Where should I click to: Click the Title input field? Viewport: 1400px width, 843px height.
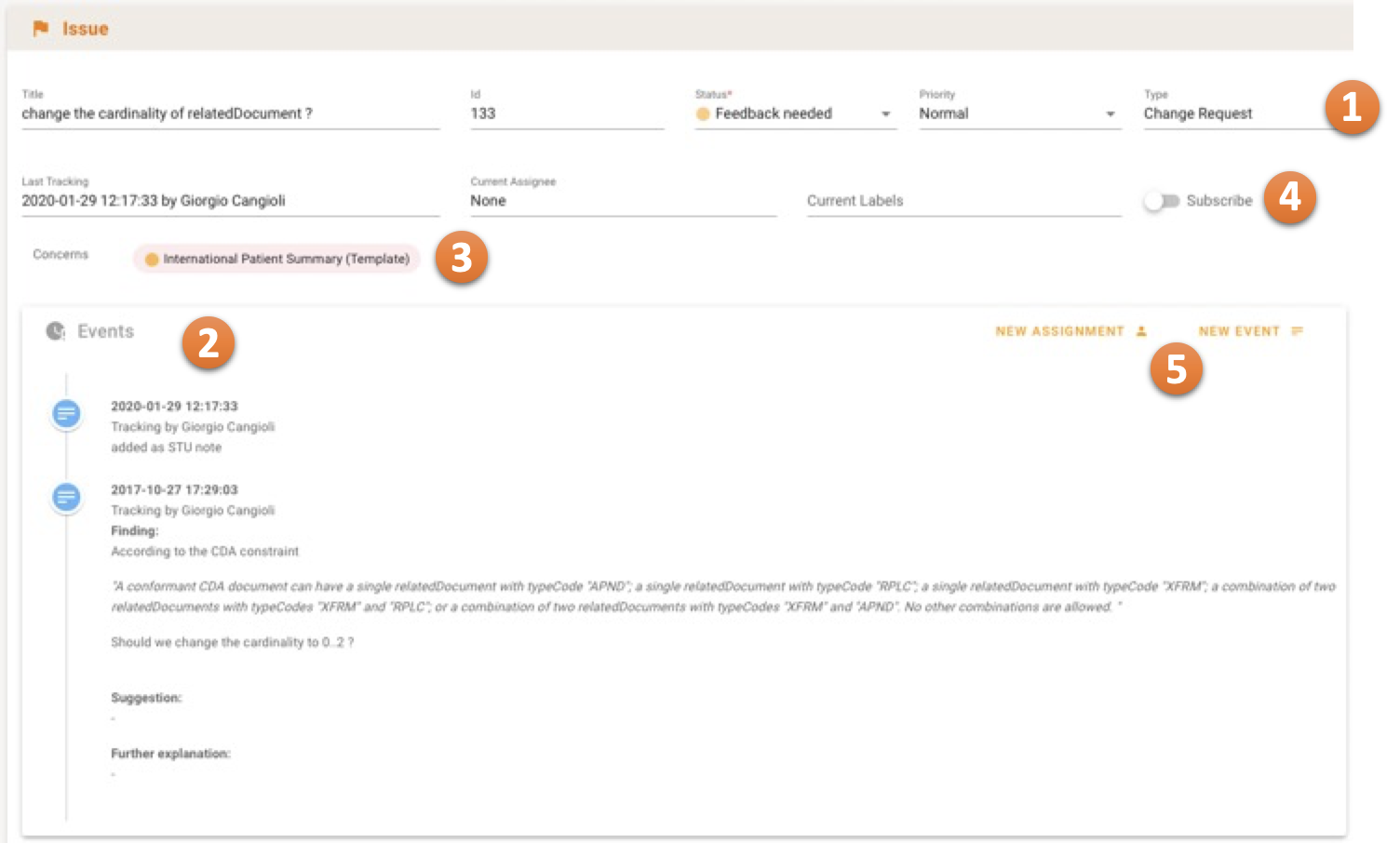pyautogui.click(x=230, y=114)
